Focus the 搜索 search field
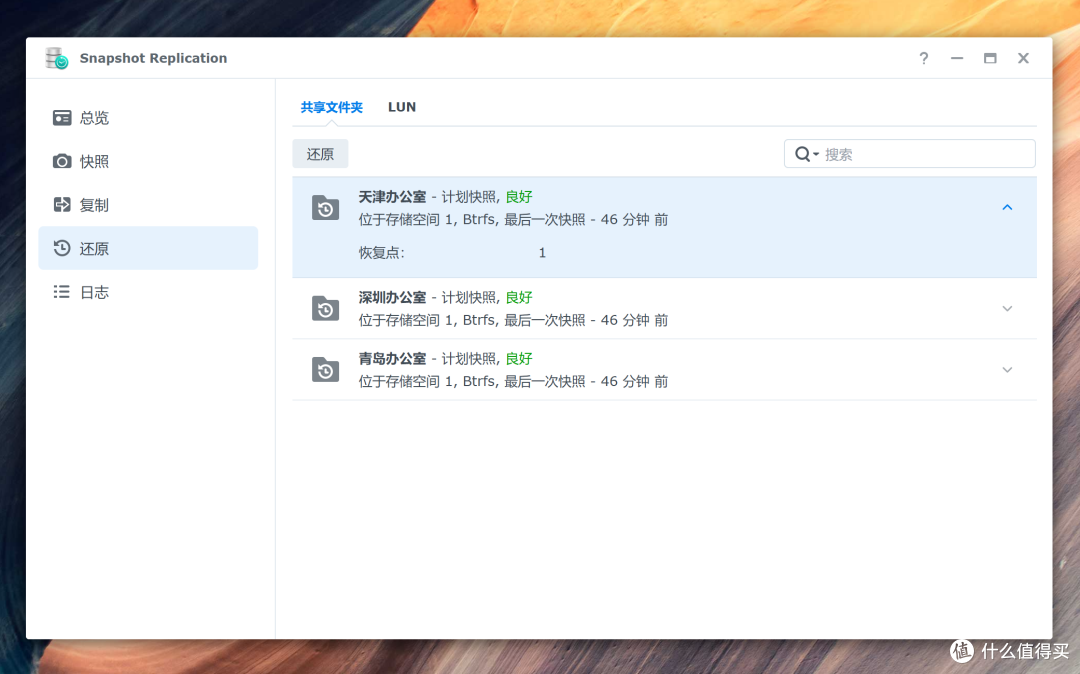The image size is (1080, 674). point(909,154)
